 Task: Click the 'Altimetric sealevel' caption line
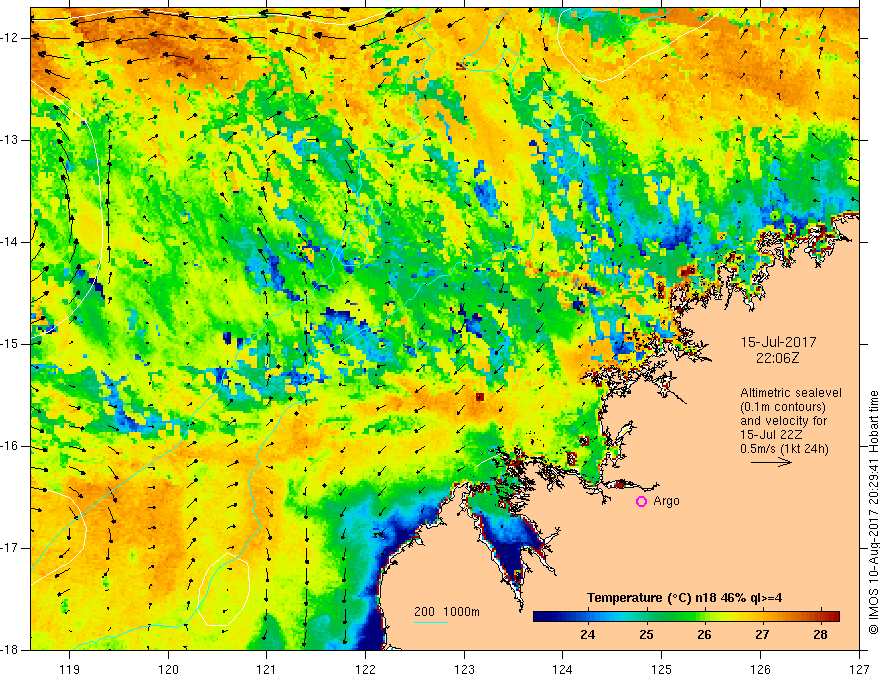click(791, 393)
